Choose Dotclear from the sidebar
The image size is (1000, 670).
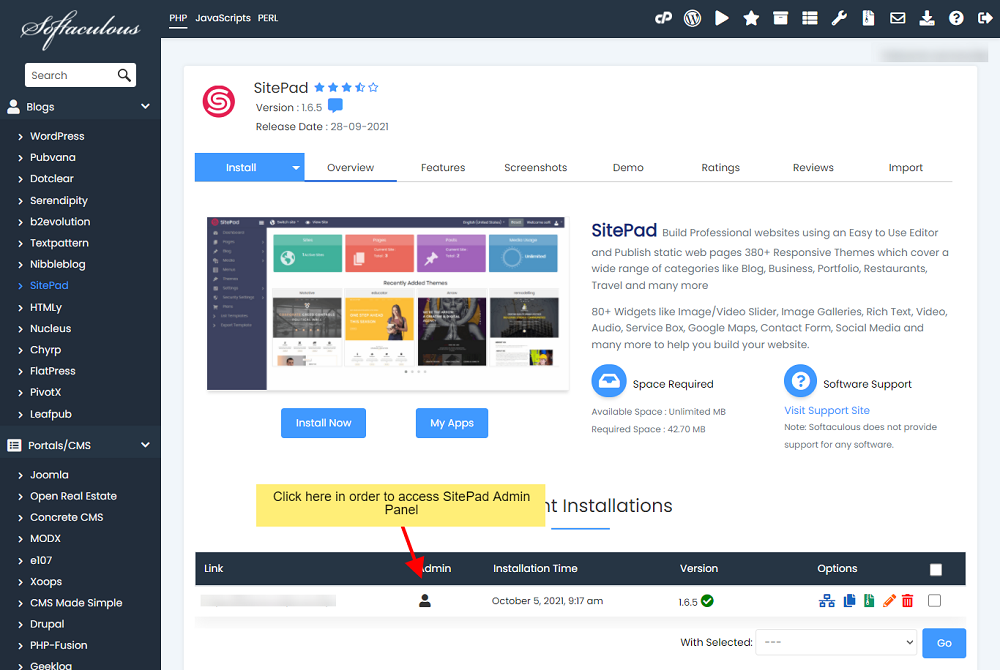pos(52,178)
